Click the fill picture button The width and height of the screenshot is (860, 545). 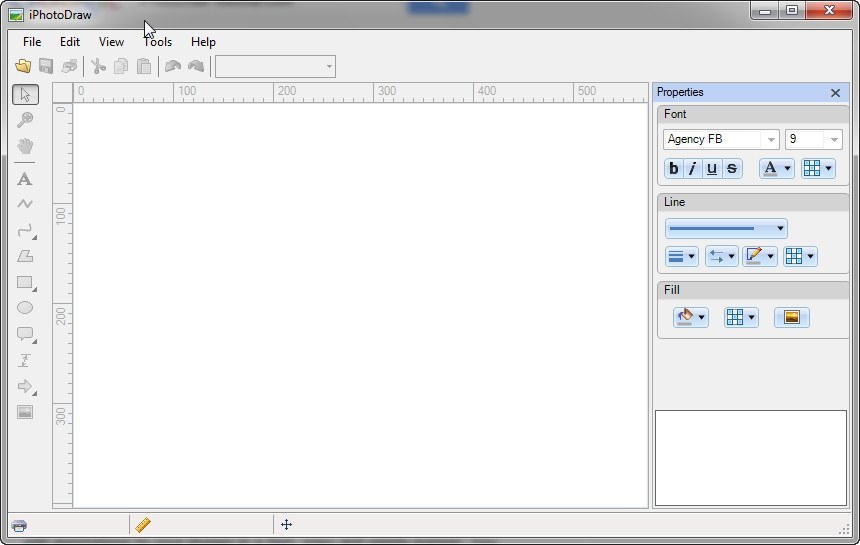point(791,317)
